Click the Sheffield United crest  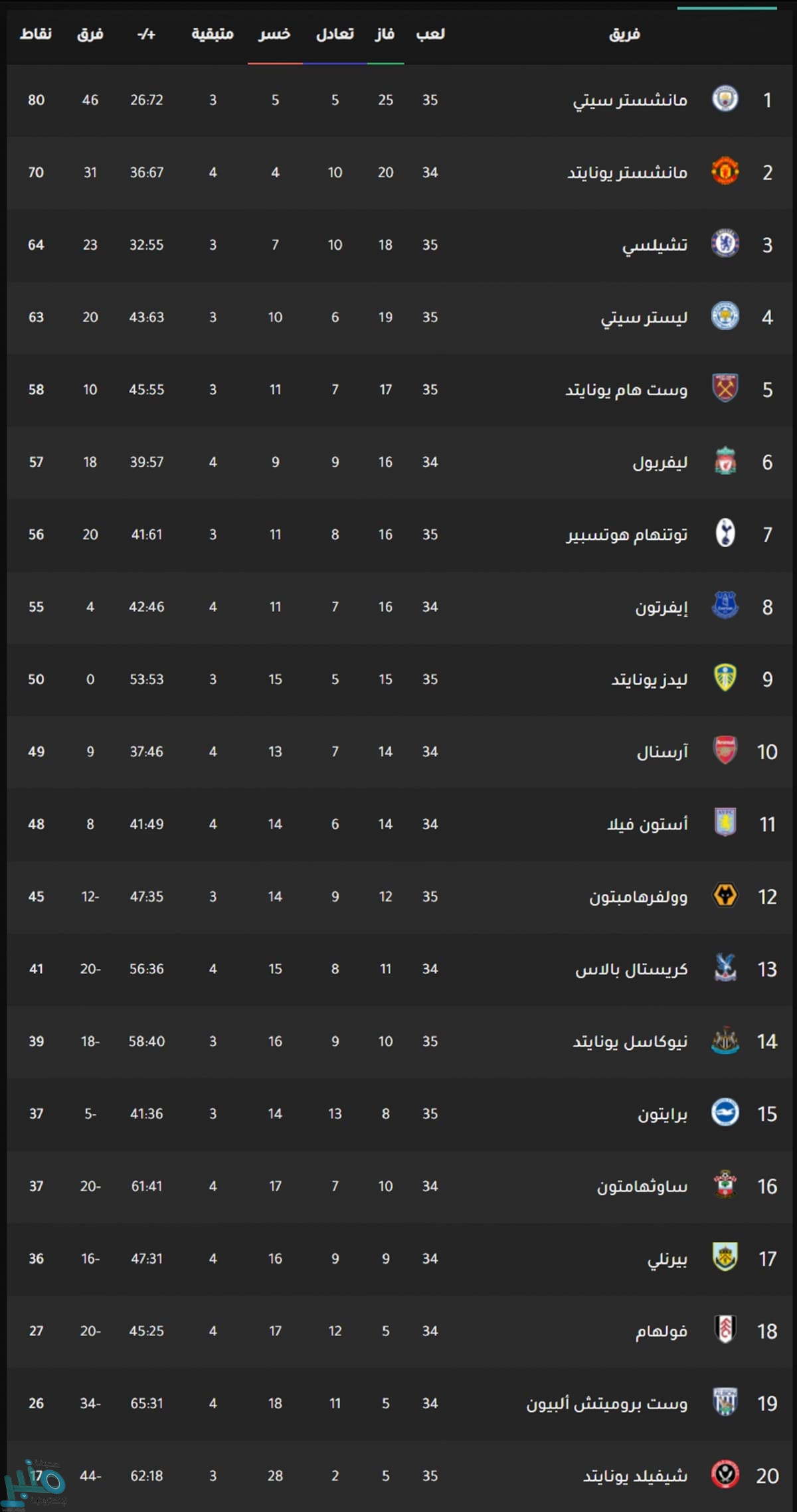tap(725, 1475)
